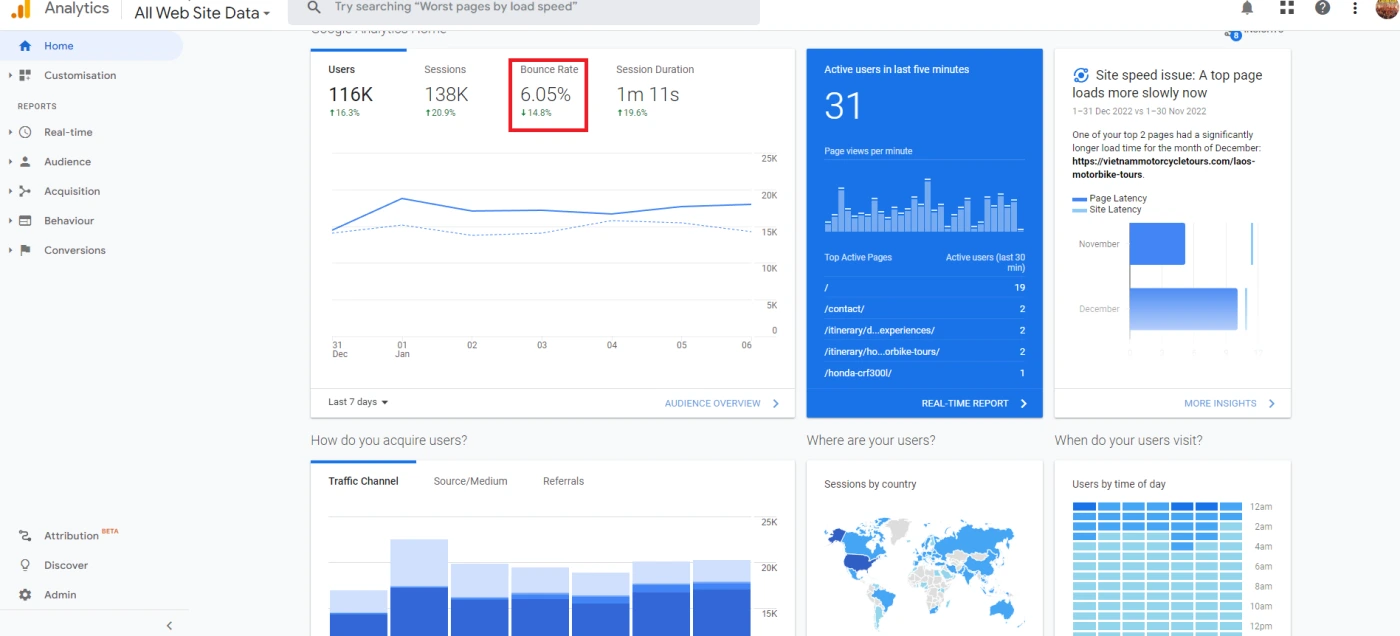This screenshot has width=1400, height=636.
Task: Open the Last 7 days dropdown
Action: [x=358, y=402]
